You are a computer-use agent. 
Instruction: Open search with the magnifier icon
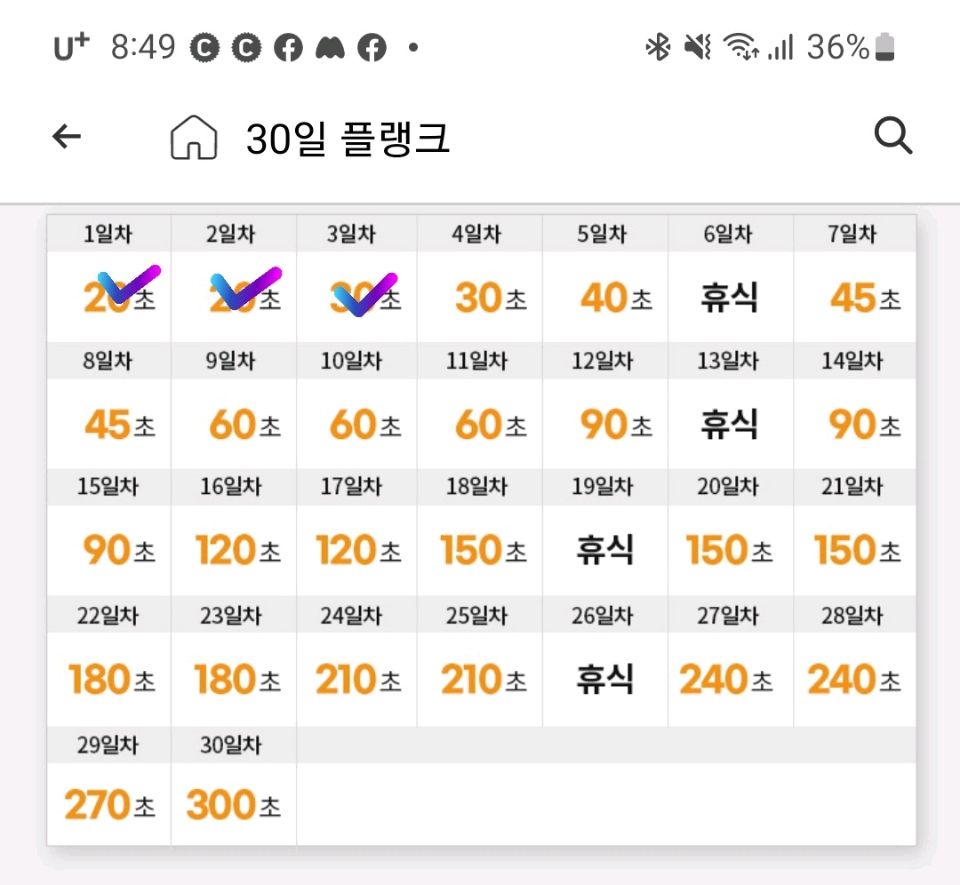click(893, 135)
